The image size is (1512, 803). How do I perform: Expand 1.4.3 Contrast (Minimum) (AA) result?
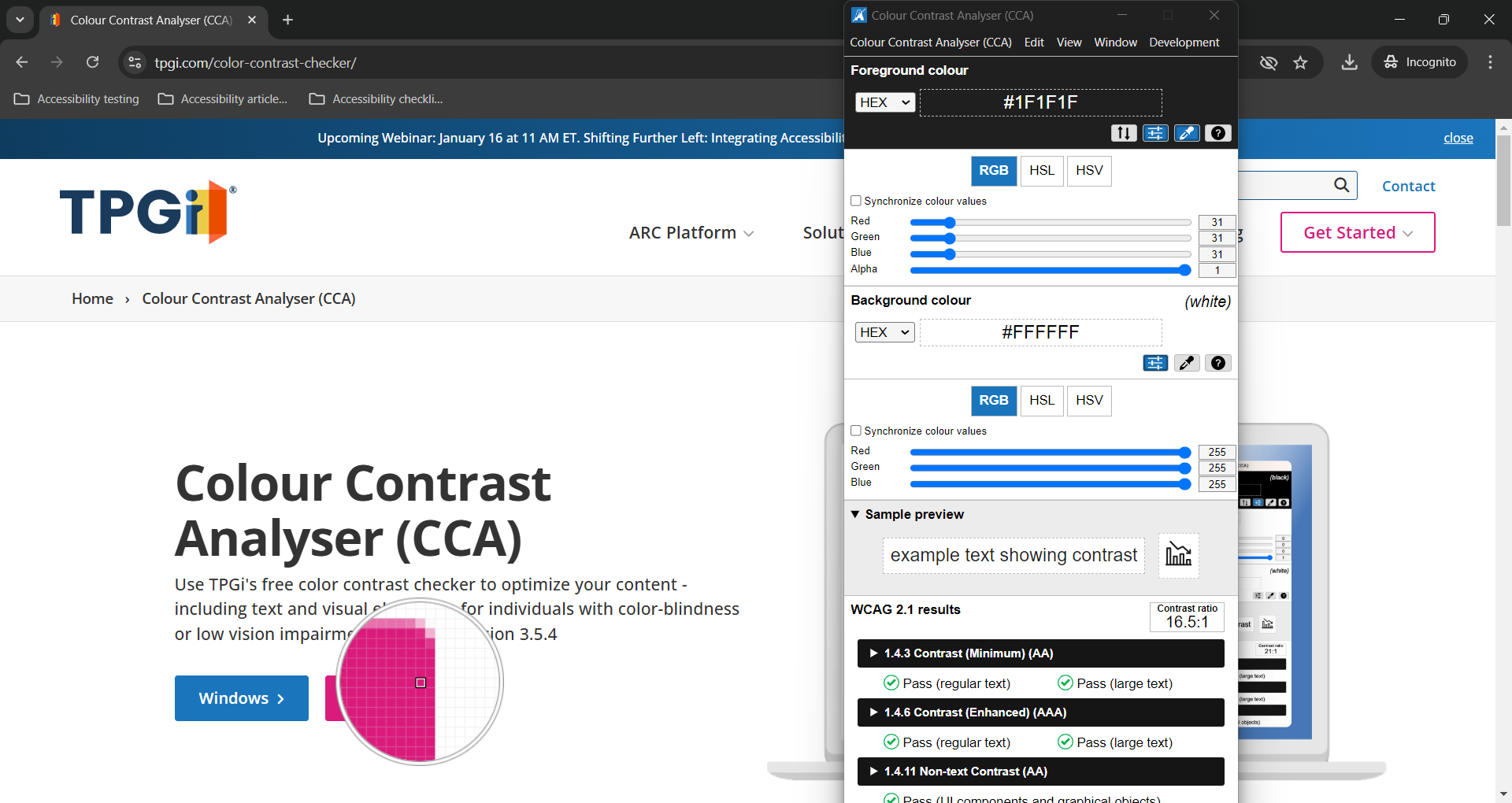click(1040, 653)
